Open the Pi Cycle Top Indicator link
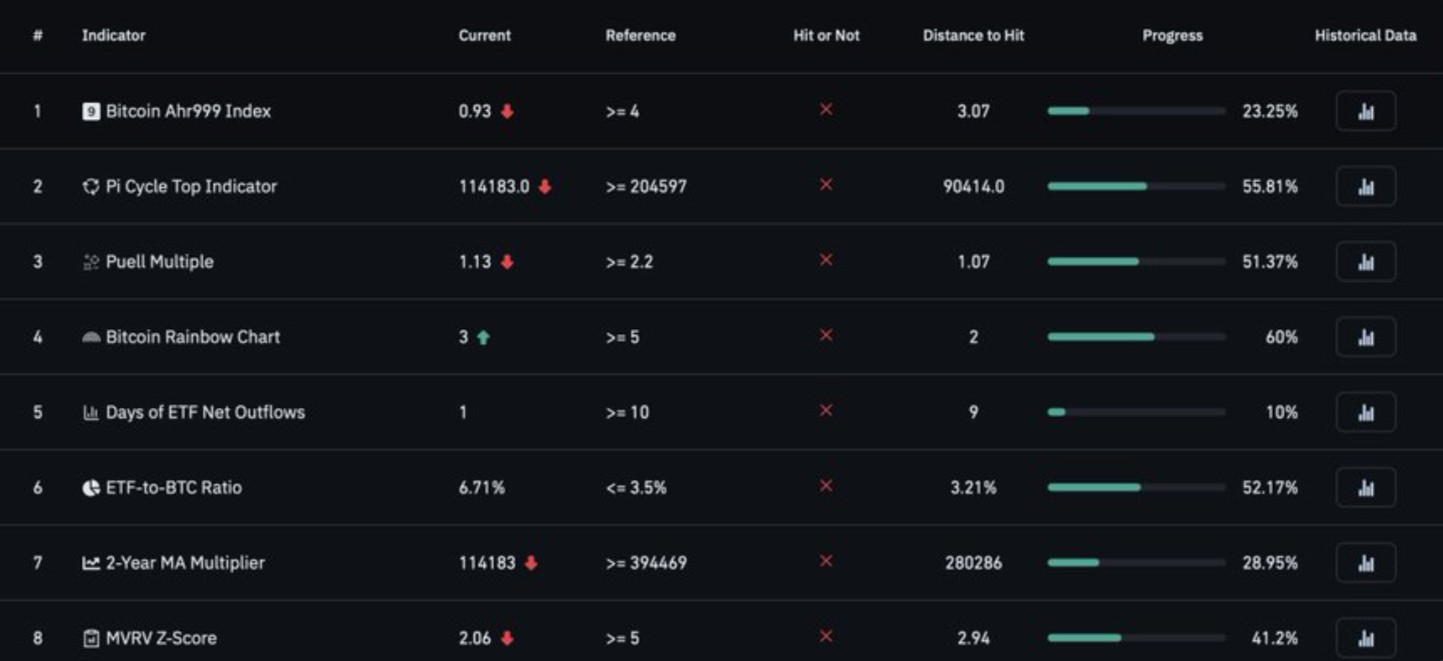The image size is (1443, 661). pos(191,186)
